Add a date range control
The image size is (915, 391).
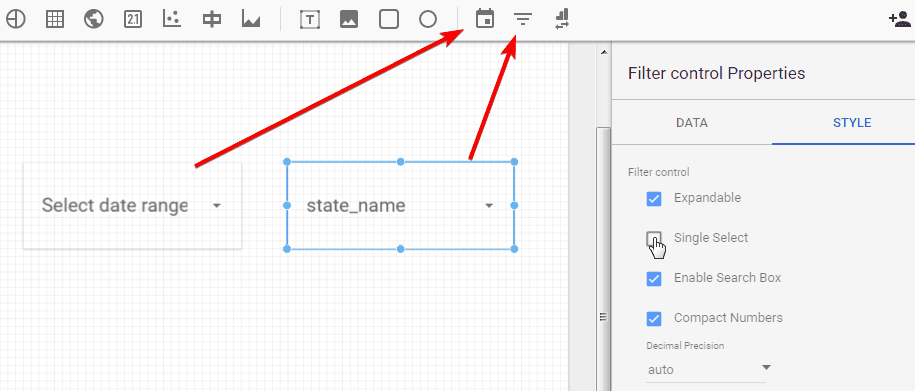click(x=484, y=19)
